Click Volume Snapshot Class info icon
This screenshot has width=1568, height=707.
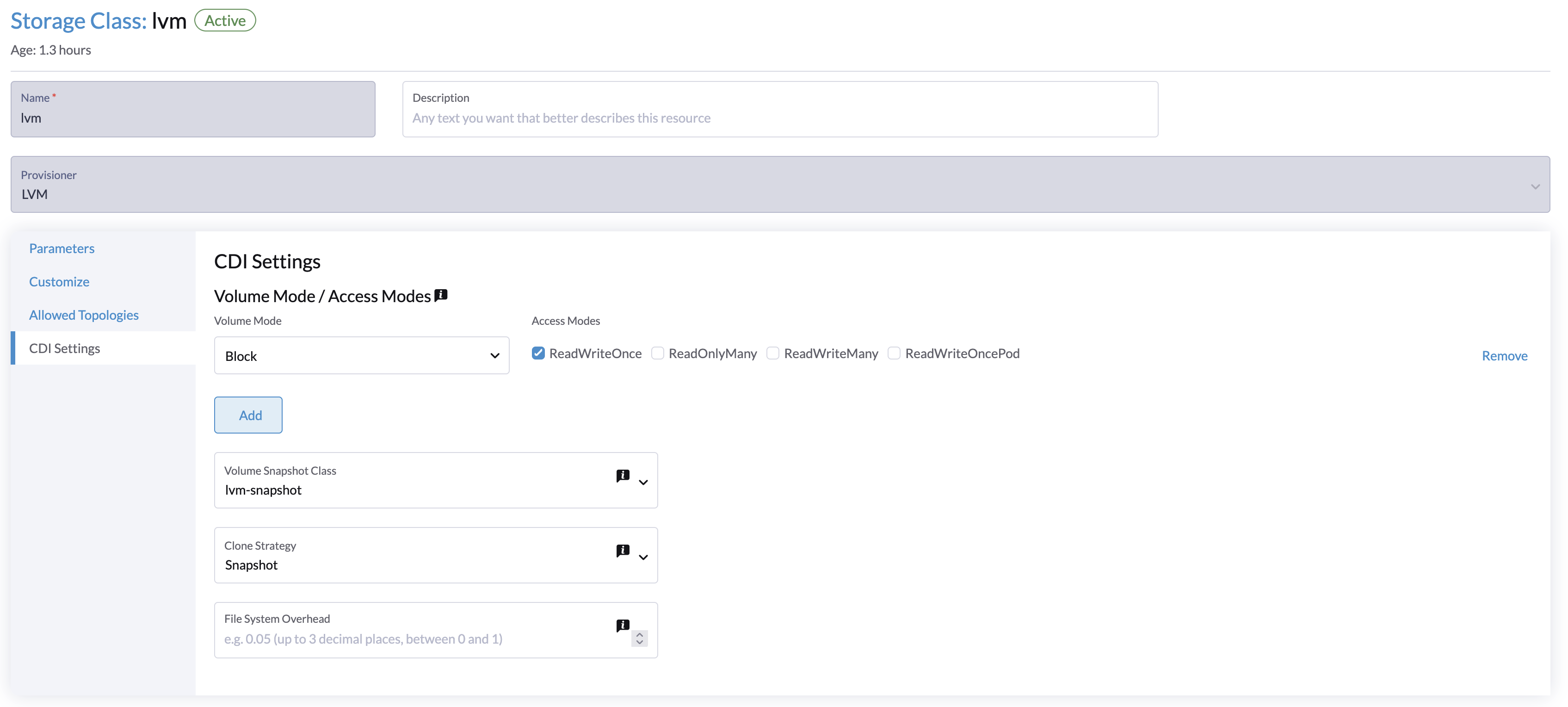pos(622,475)
